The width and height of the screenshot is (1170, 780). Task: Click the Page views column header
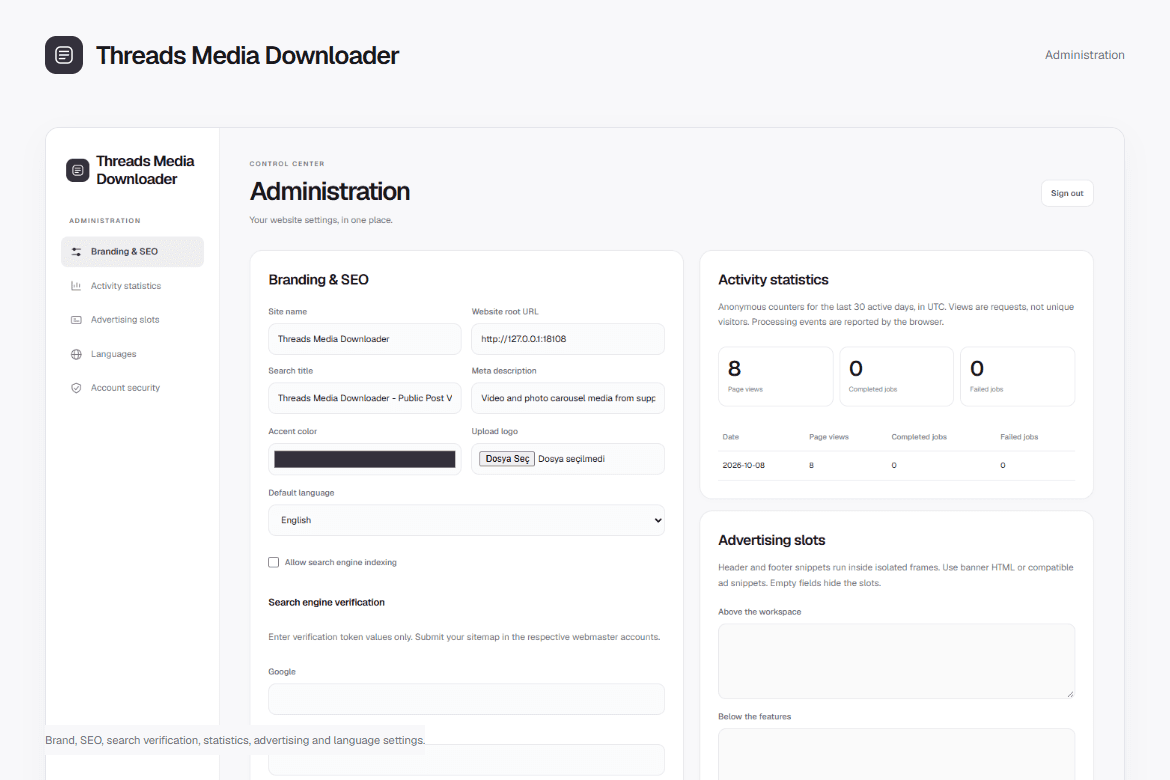tap(829, 437)
